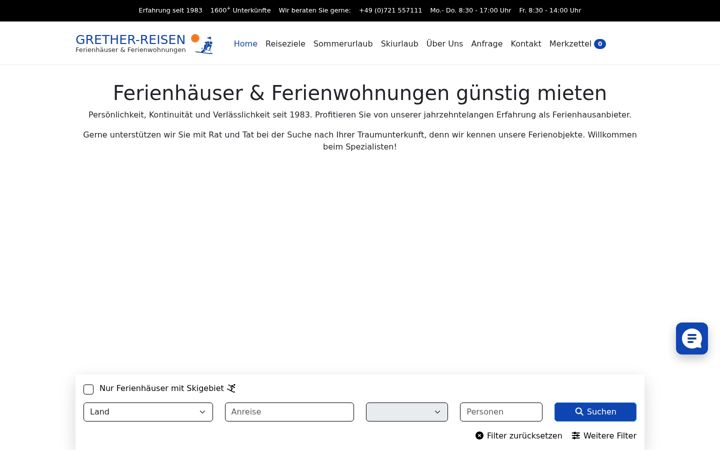Go to the Home menu item

245,44
